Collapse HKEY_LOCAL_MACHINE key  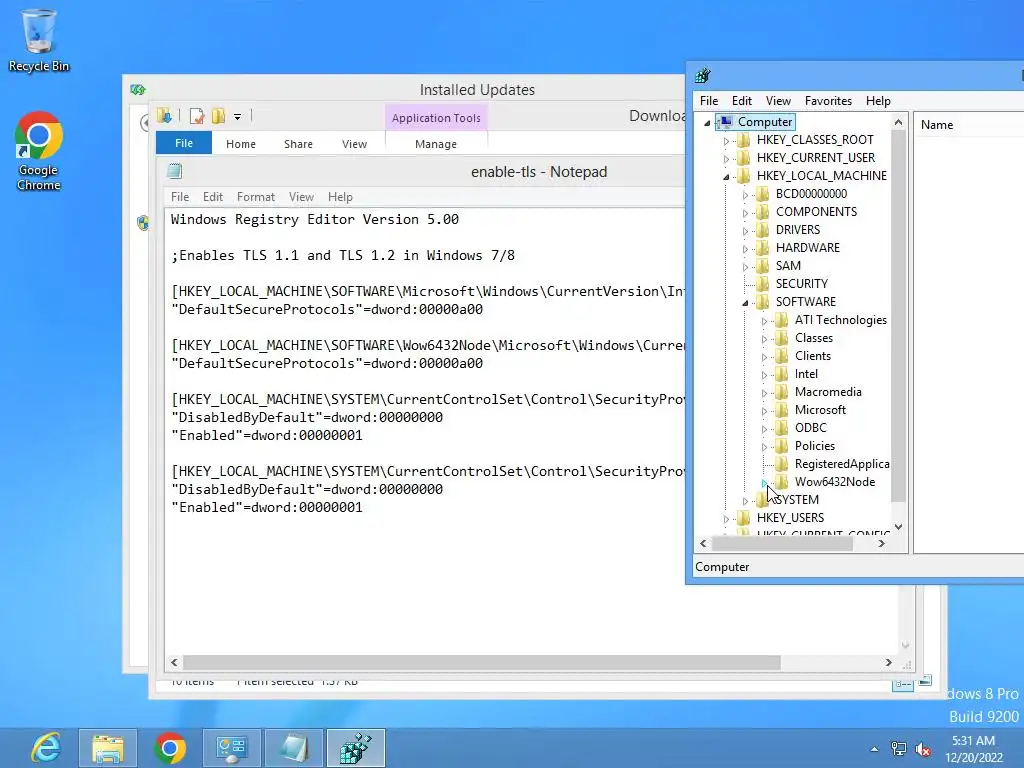[x=726, y=176]
